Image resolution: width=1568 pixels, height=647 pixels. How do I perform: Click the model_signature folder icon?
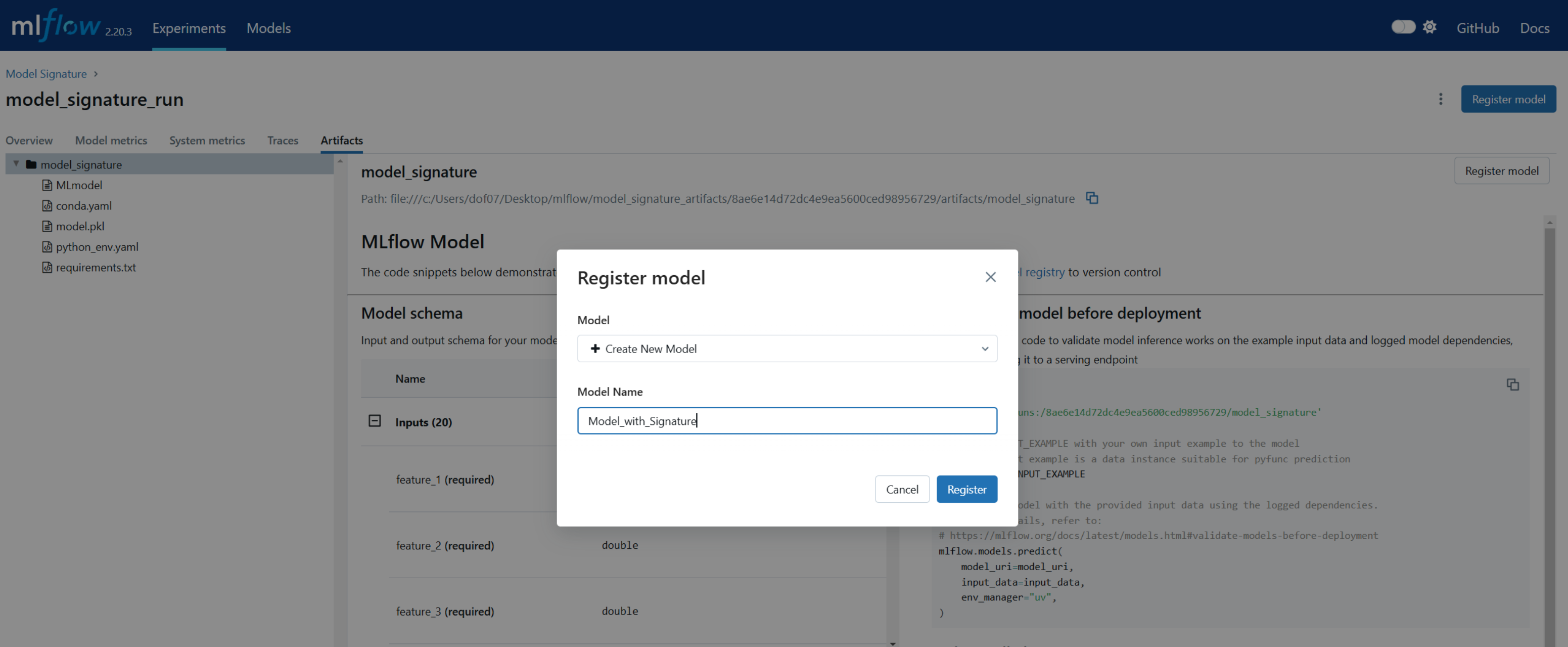tap(31, 164)
